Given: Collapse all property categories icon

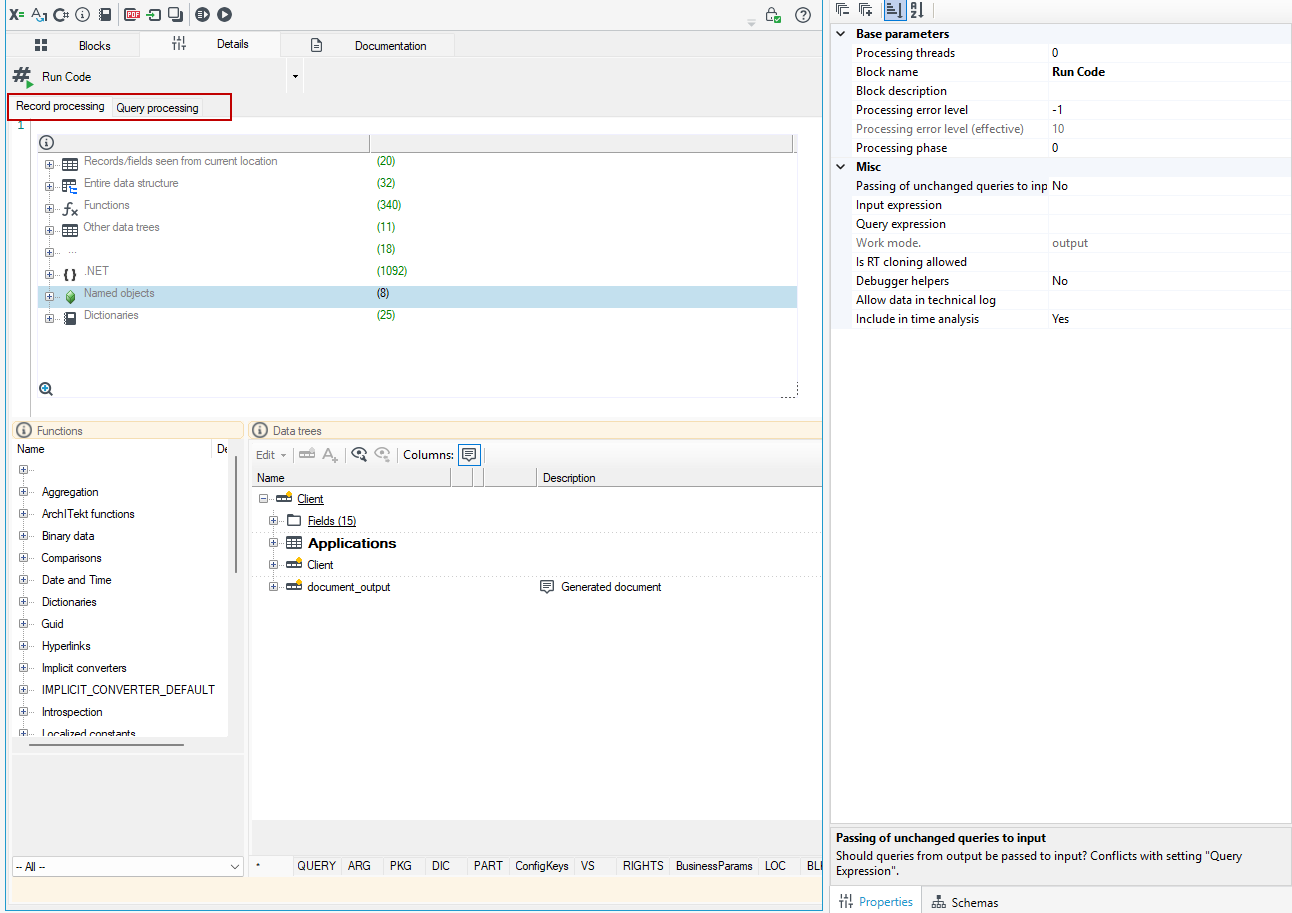Looking at the screenshot, I should pyautogui.click(x=842, y=10).
